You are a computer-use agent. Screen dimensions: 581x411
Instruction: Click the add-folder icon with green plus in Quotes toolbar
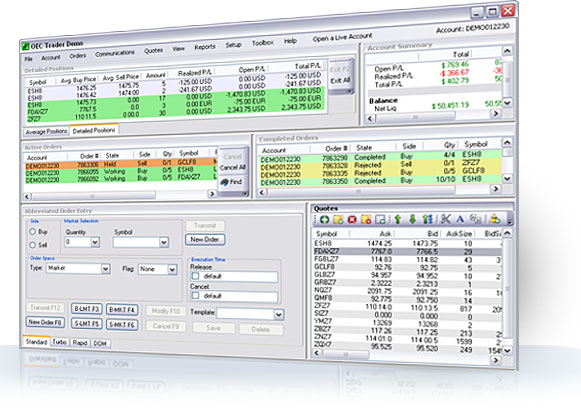pyautogui.click(x=338, y=219)
